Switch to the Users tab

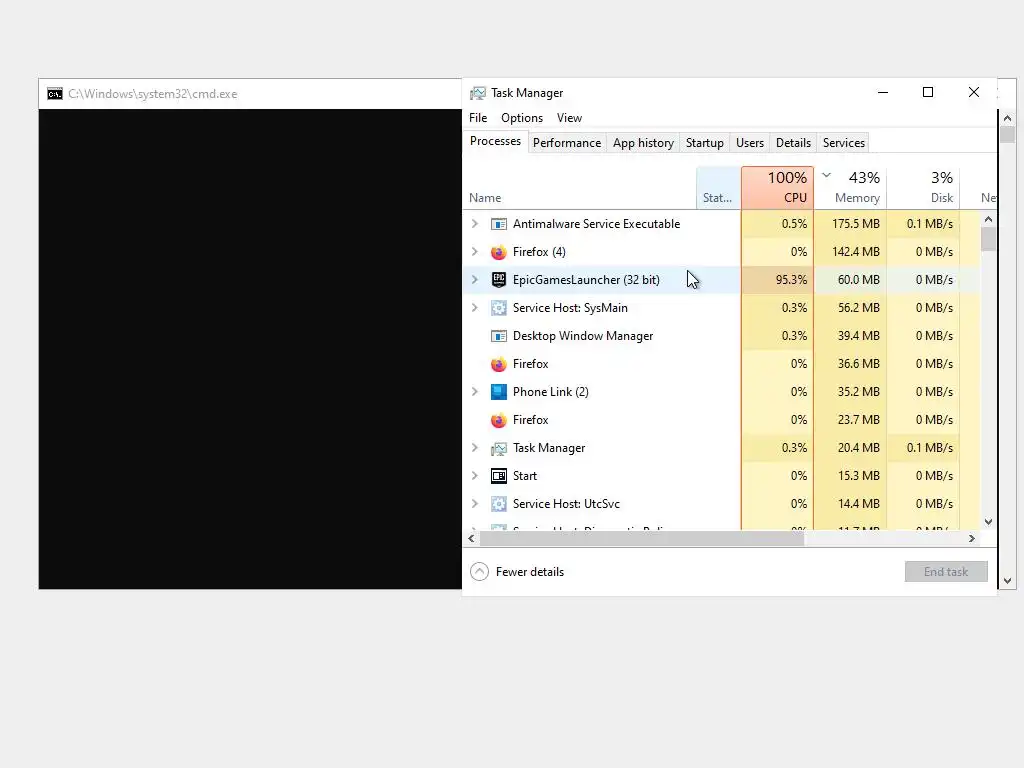[750, 143]
